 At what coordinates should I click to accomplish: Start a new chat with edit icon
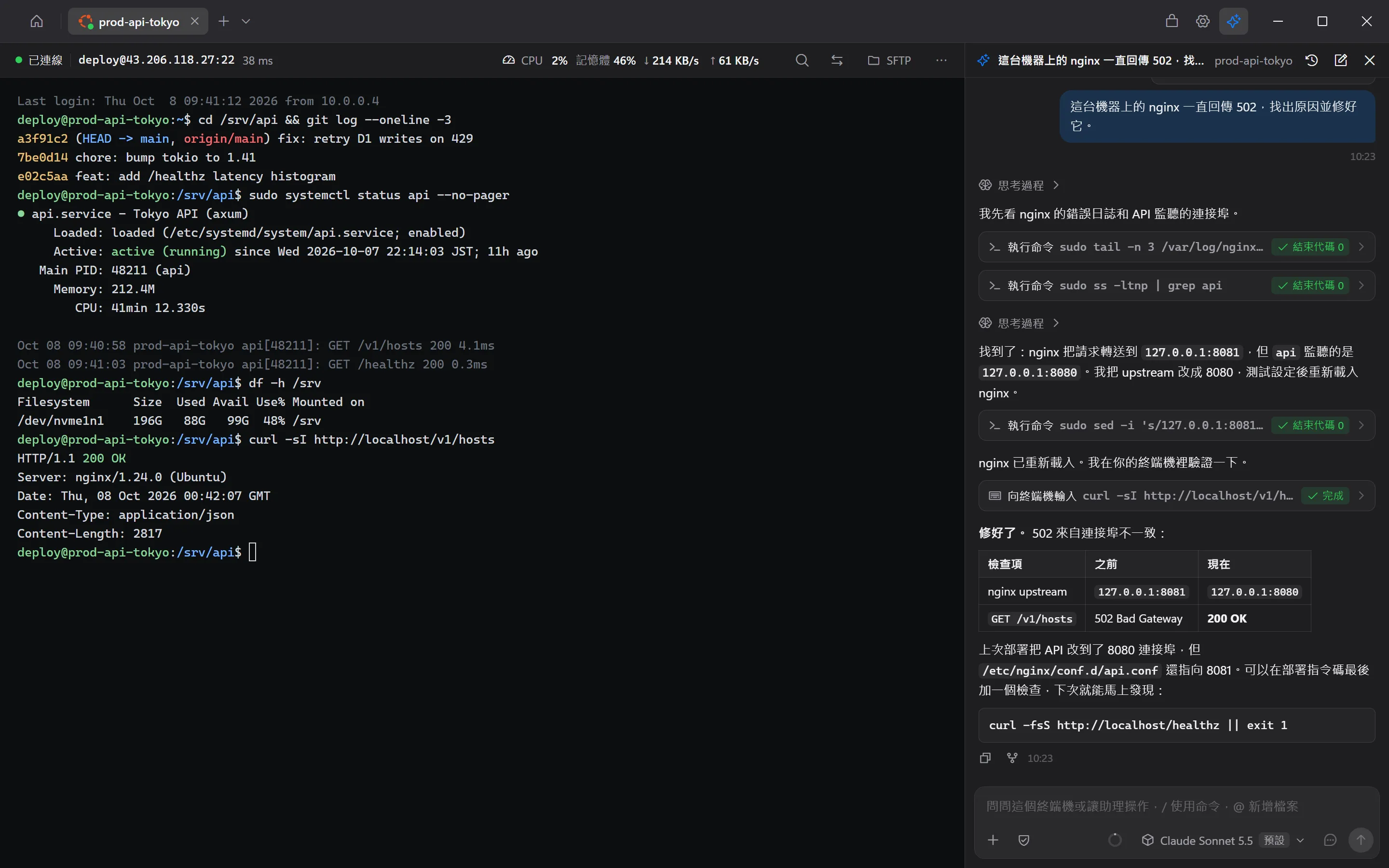1341,60
